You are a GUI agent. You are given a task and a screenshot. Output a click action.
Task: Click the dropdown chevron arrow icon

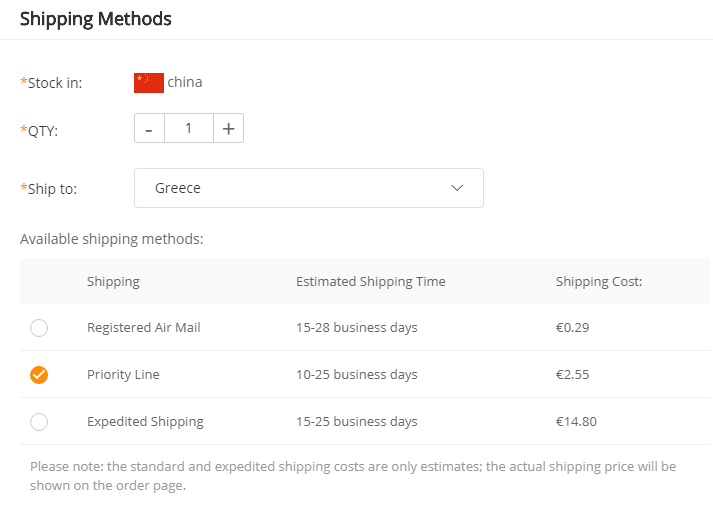(x=458, y=188)
